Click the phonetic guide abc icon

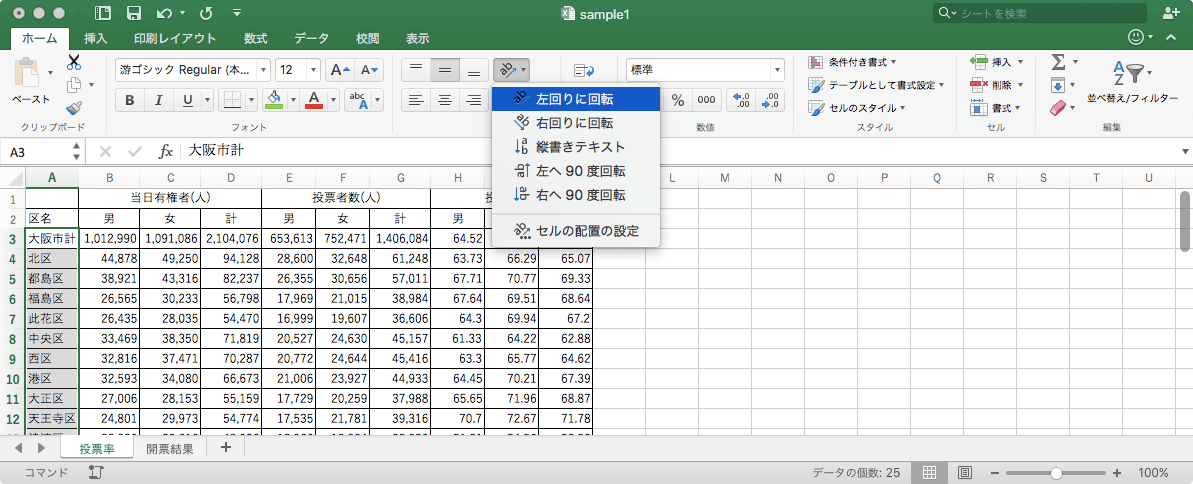coord(358,100)
